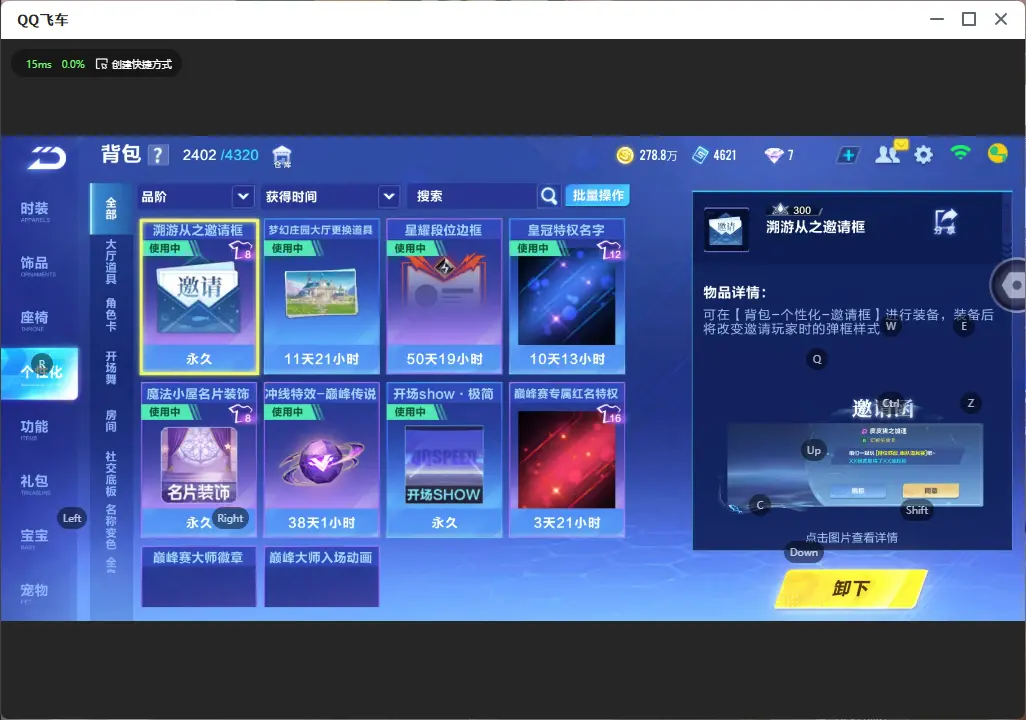Open the warehouse storage icon
The height and width of the screenshot is (720, 1026).
coord(282,156)
